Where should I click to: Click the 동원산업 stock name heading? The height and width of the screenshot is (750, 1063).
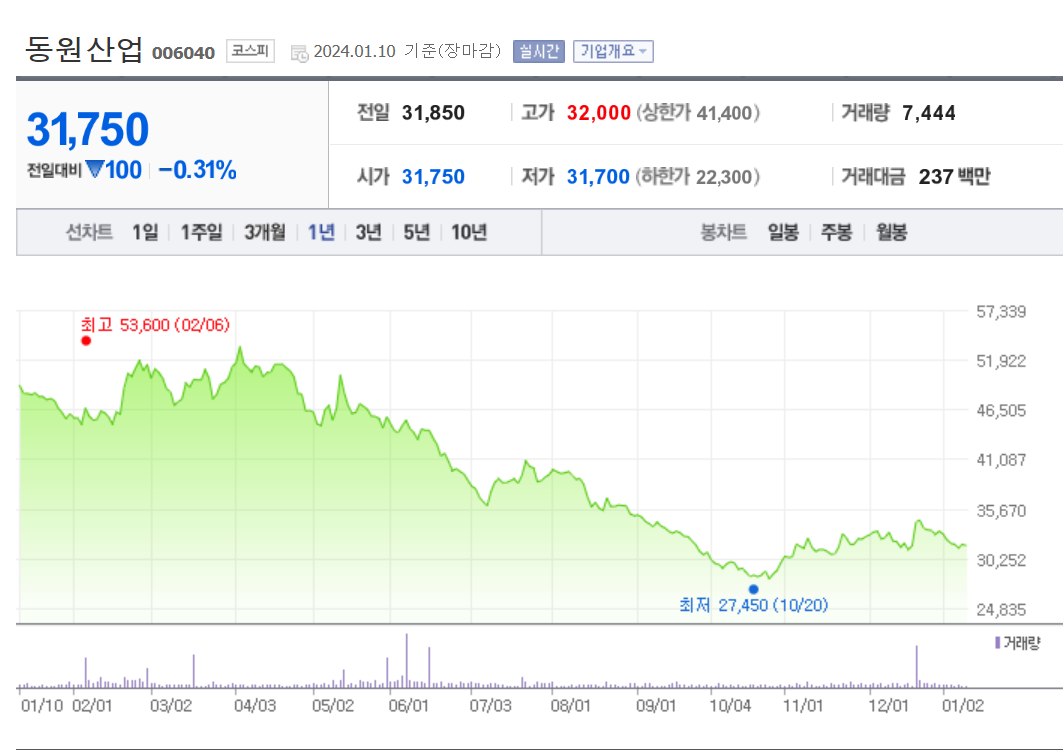pos(84,49)
